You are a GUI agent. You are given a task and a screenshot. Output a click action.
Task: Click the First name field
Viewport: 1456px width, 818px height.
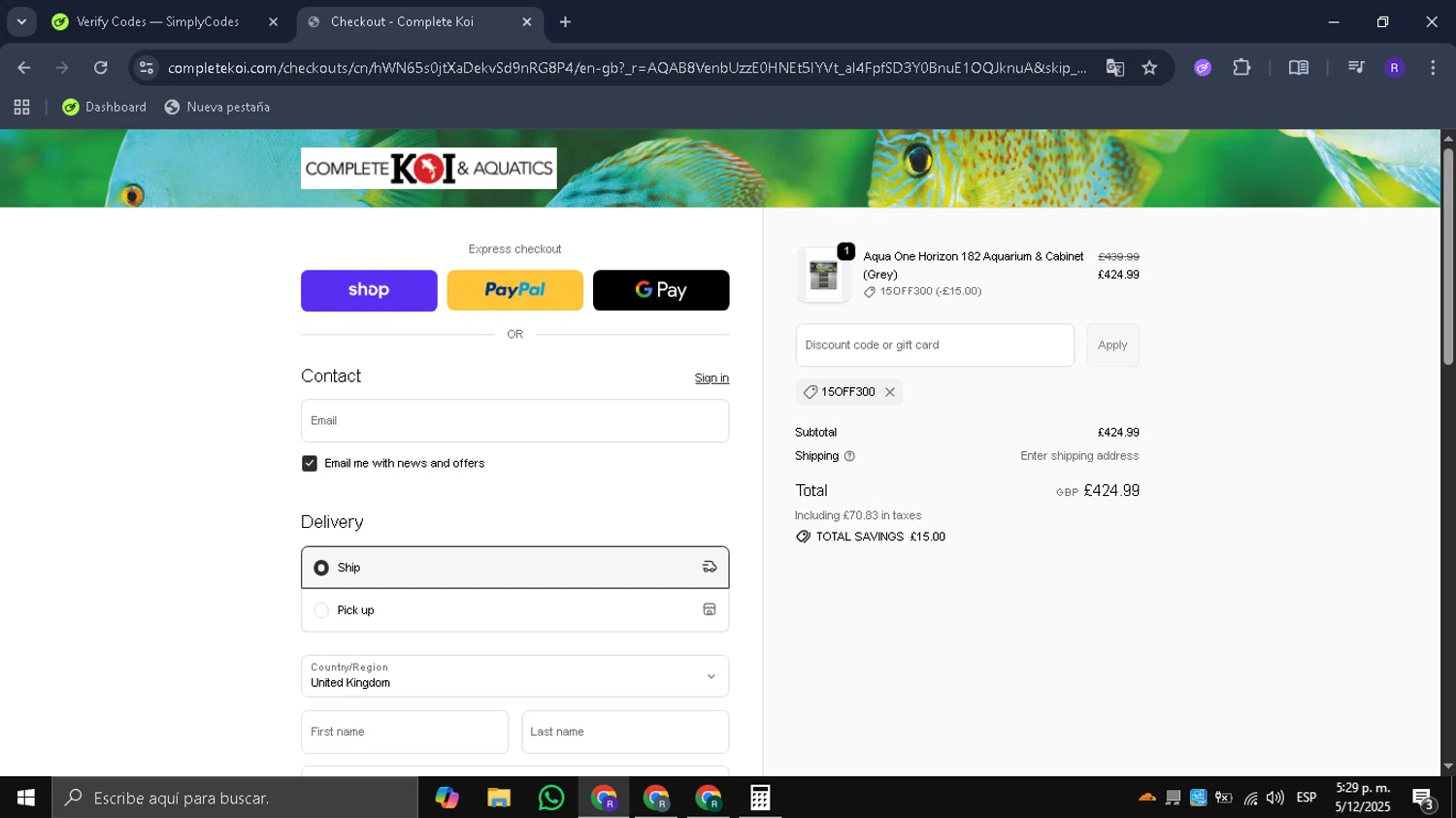coord(405,732)
